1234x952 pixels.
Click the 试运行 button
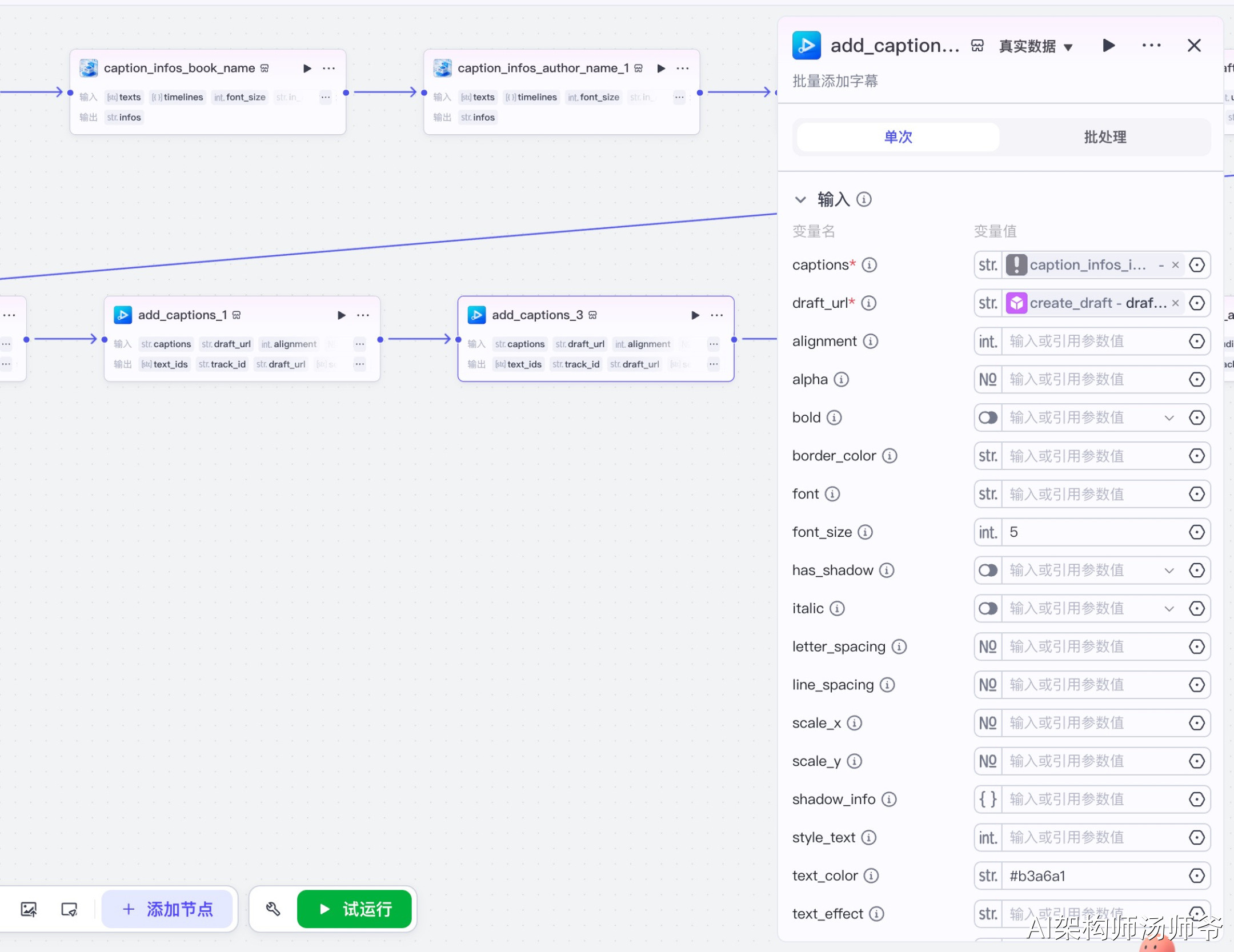tap(354, 909)
